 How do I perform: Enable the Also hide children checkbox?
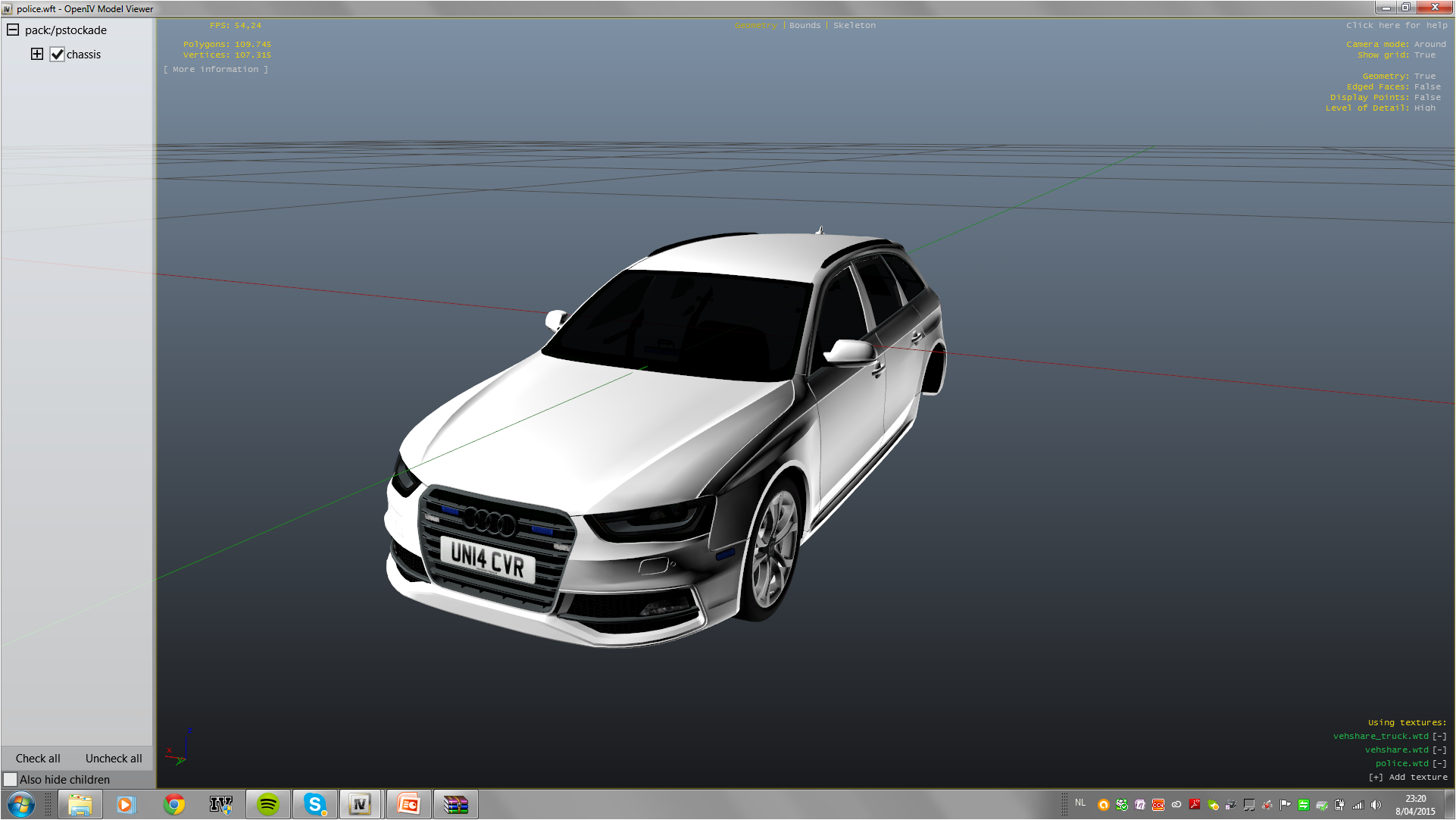[x=10, y=779]
